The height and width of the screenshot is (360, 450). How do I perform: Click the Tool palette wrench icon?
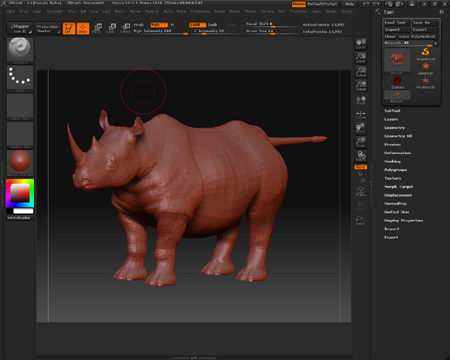pos(378,12)
